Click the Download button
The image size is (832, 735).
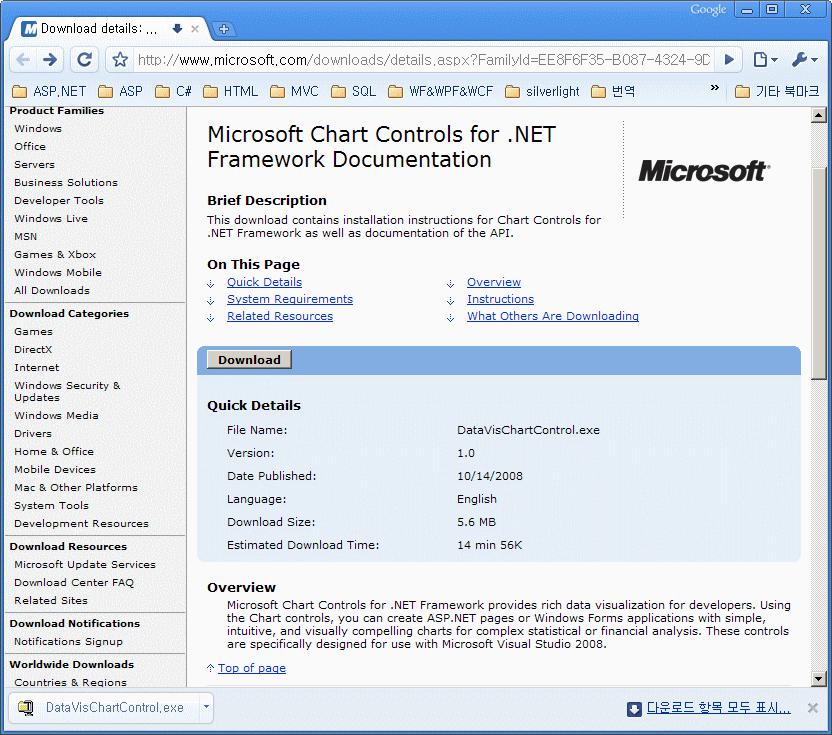click(249, 360)
